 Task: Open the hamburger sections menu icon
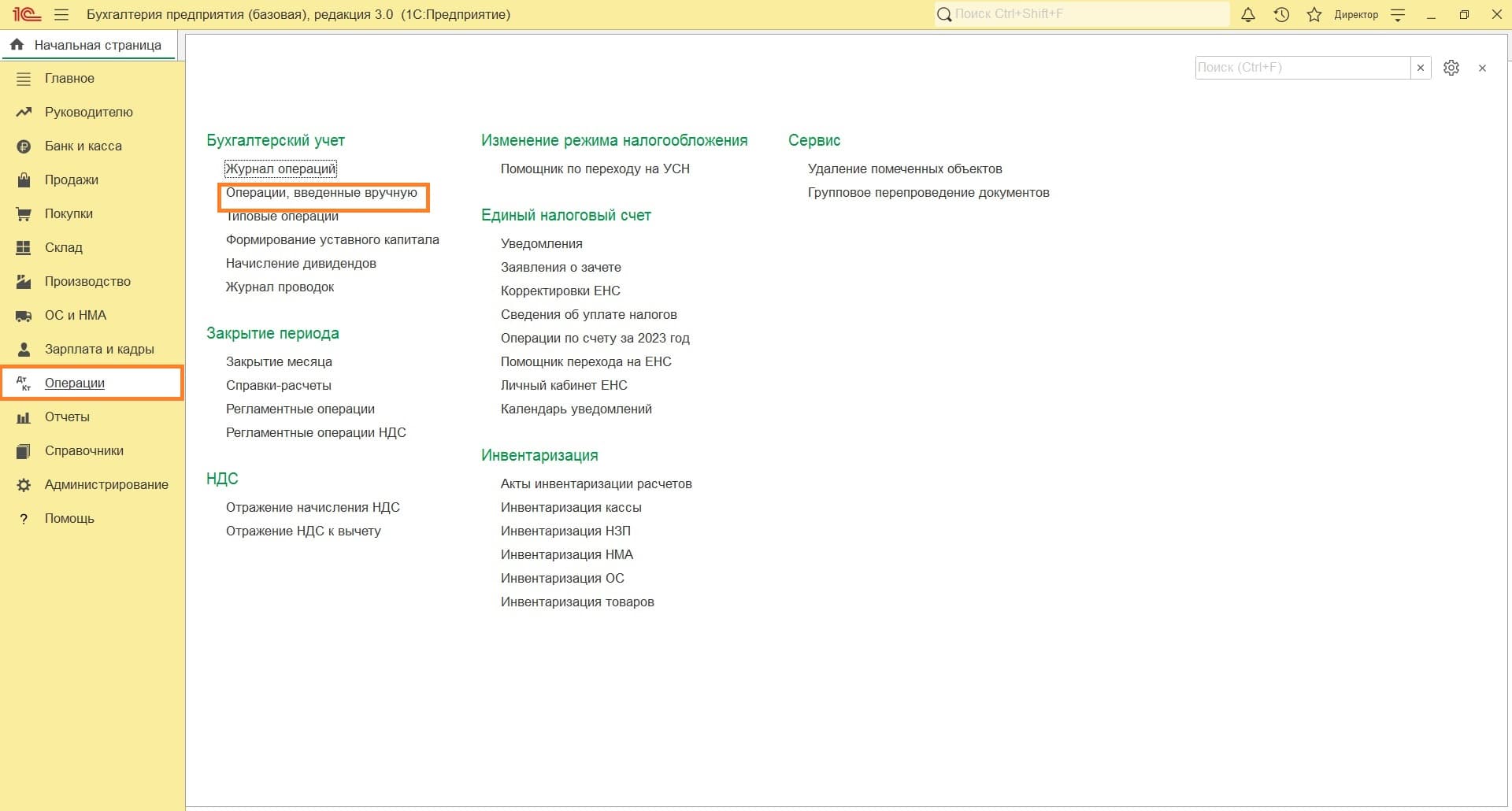61,15
